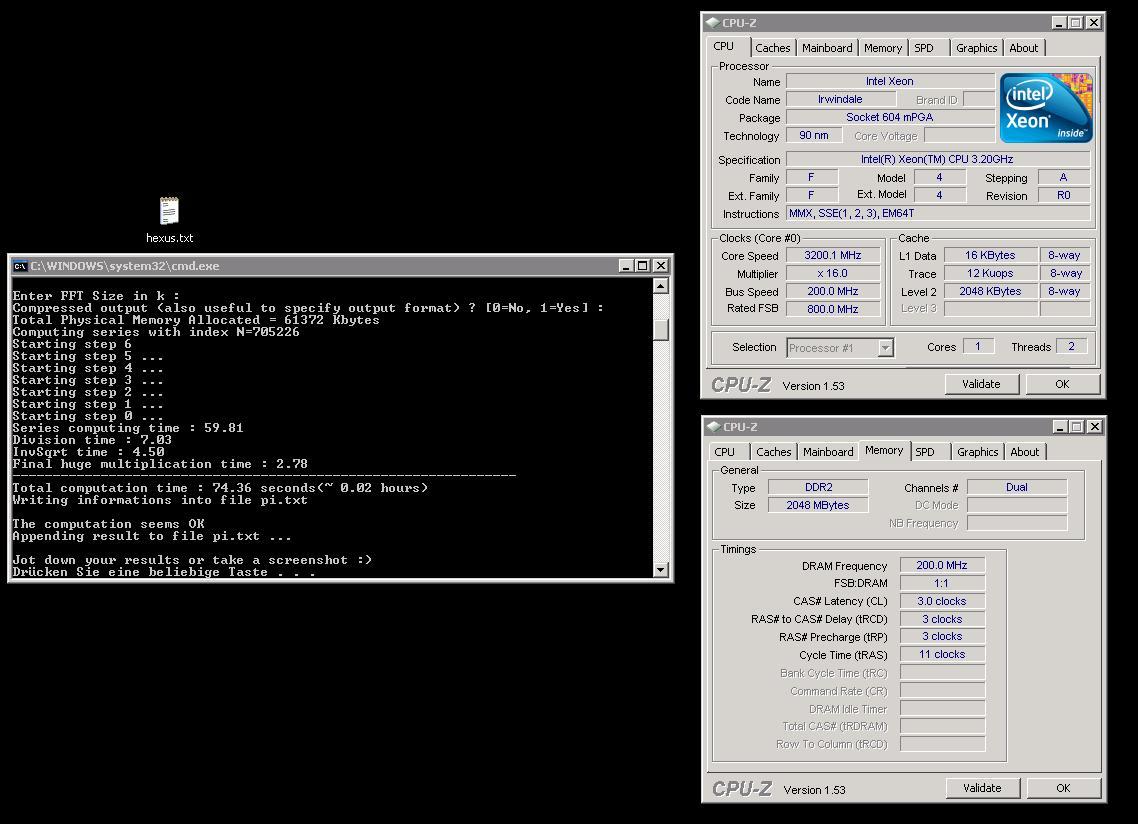Click the cmd window scroll down arrow

coord(660,570)
